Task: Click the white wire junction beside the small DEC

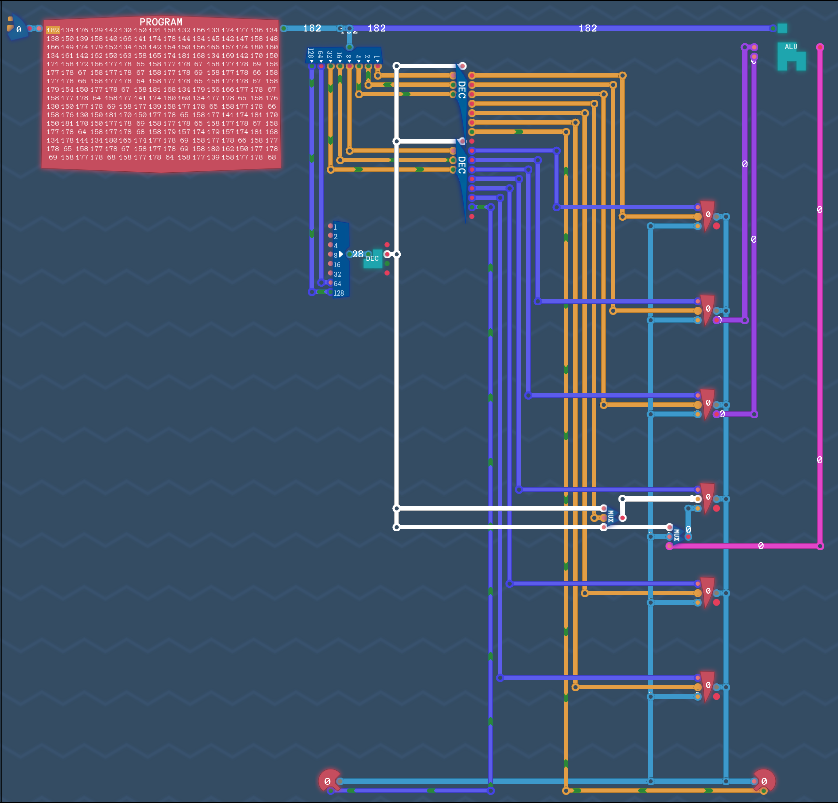Action: point(397,254)
